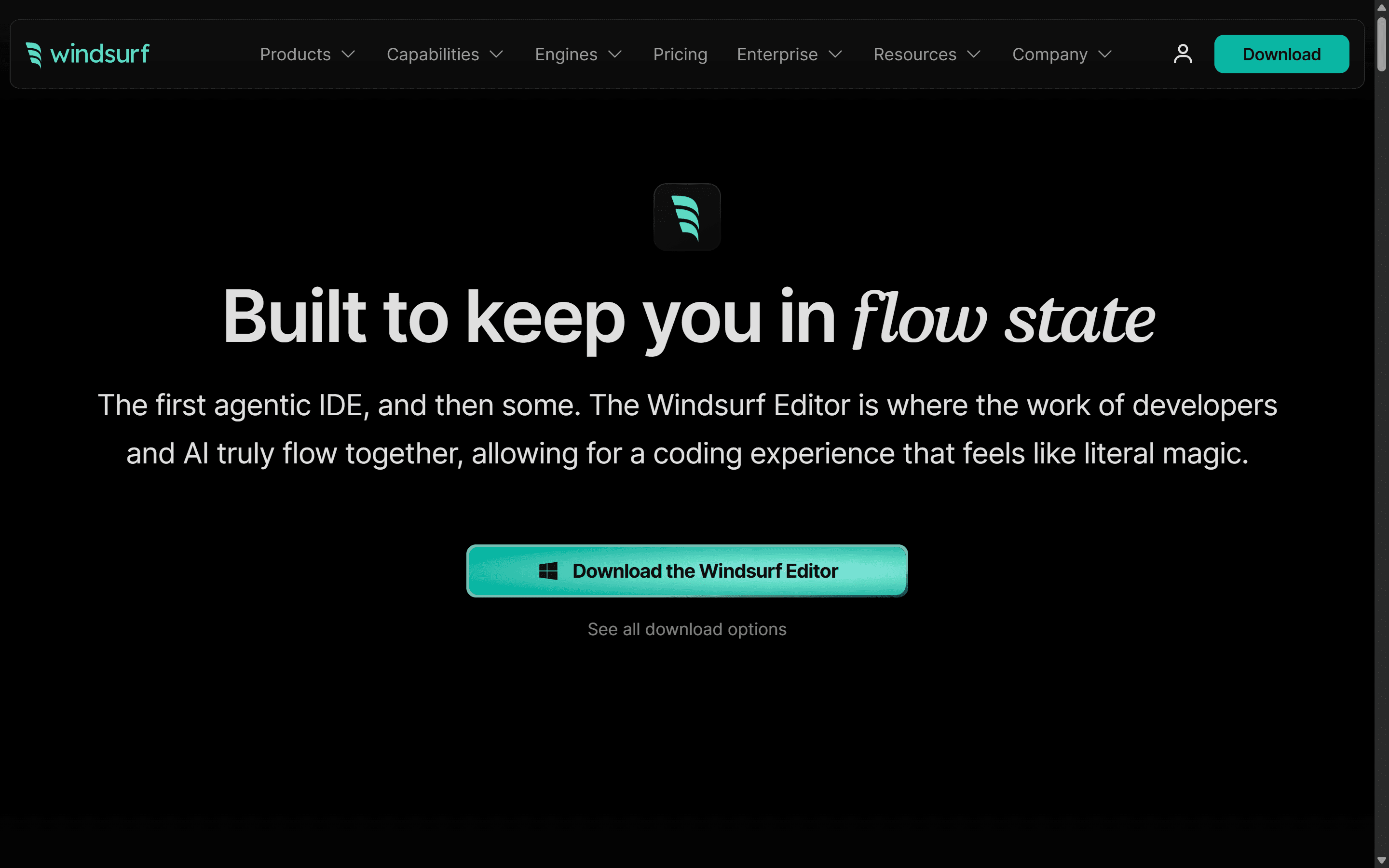The width and height of the screenshot is (1389, 868).
Task: Expand the Products dropdown chevron
Action: pyautogui.click(x=348, y=54)
